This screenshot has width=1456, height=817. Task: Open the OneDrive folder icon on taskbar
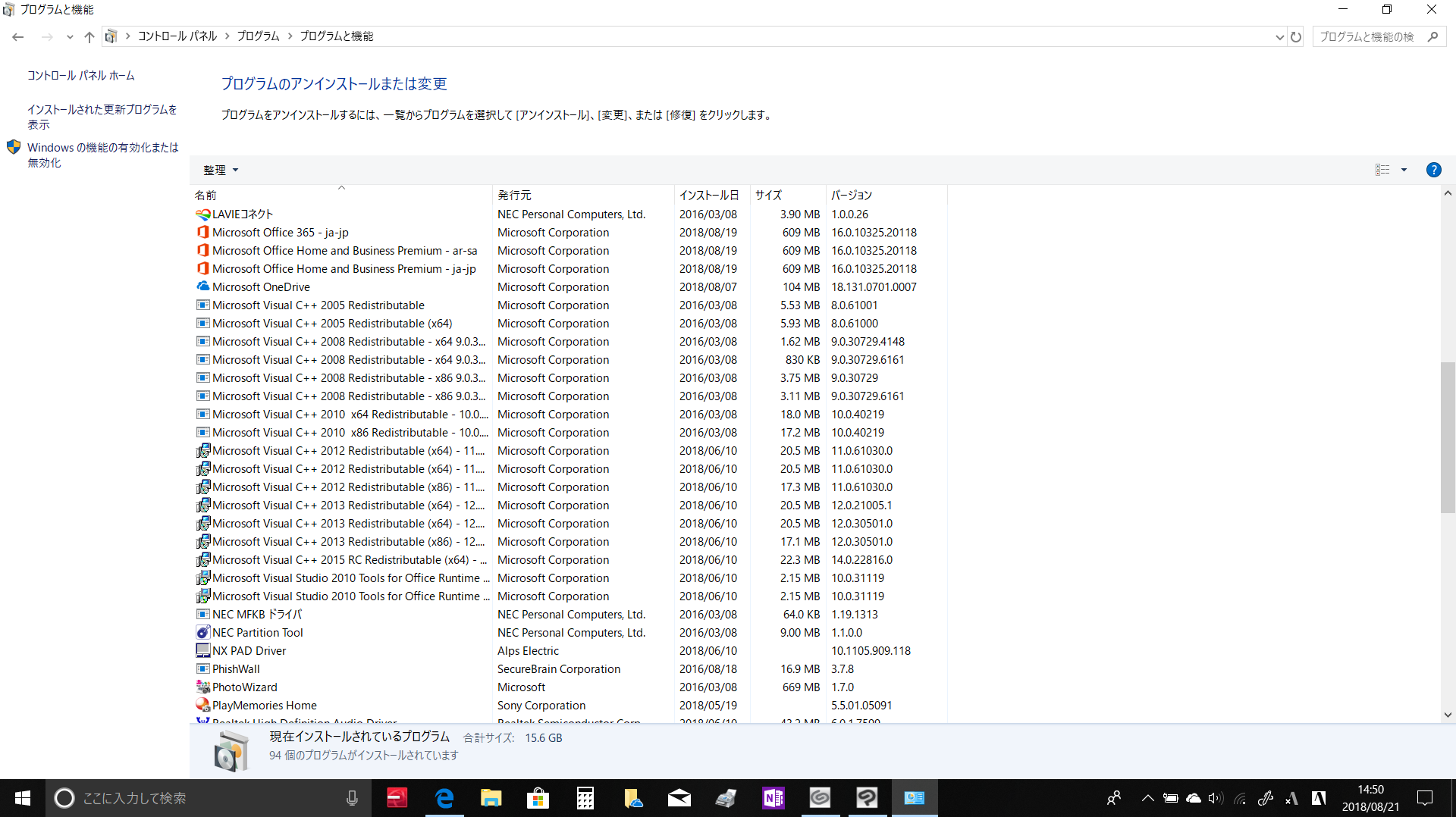[x=632, y=798]
